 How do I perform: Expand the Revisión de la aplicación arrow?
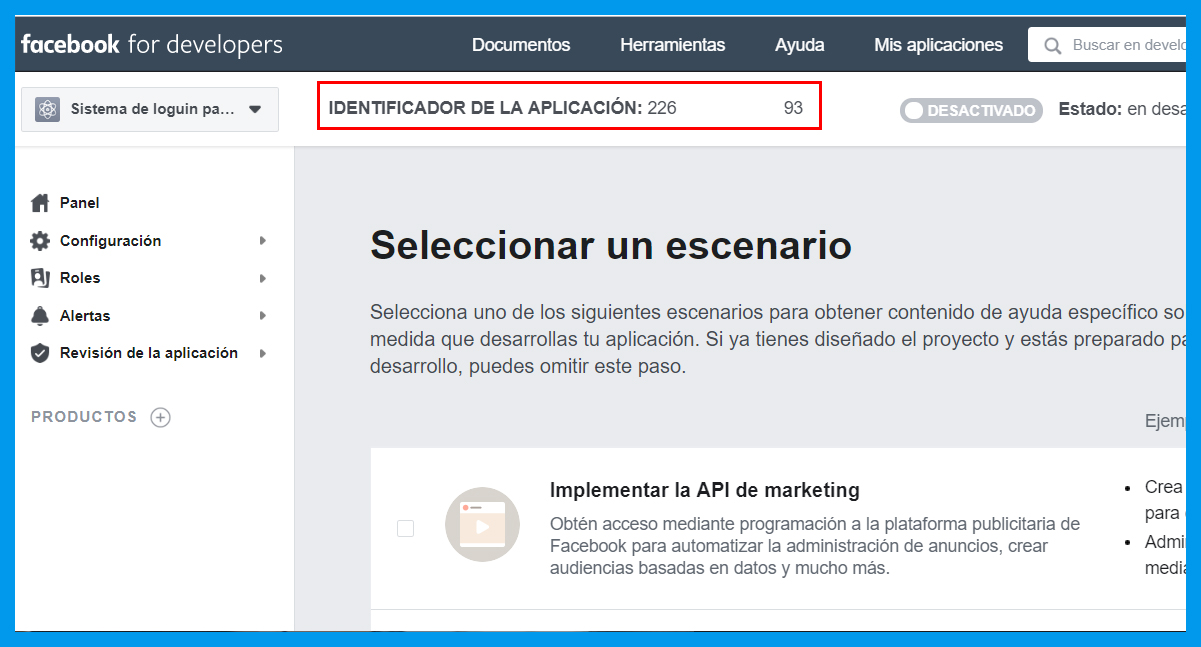(263, 353)
